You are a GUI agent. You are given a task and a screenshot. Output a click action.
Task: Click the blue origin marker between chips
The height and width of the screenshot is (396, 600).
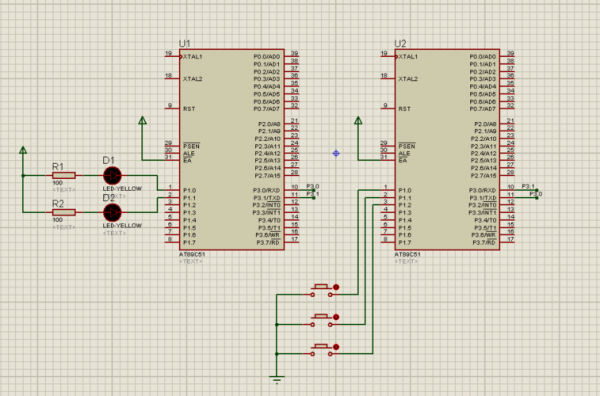point(336,153)
